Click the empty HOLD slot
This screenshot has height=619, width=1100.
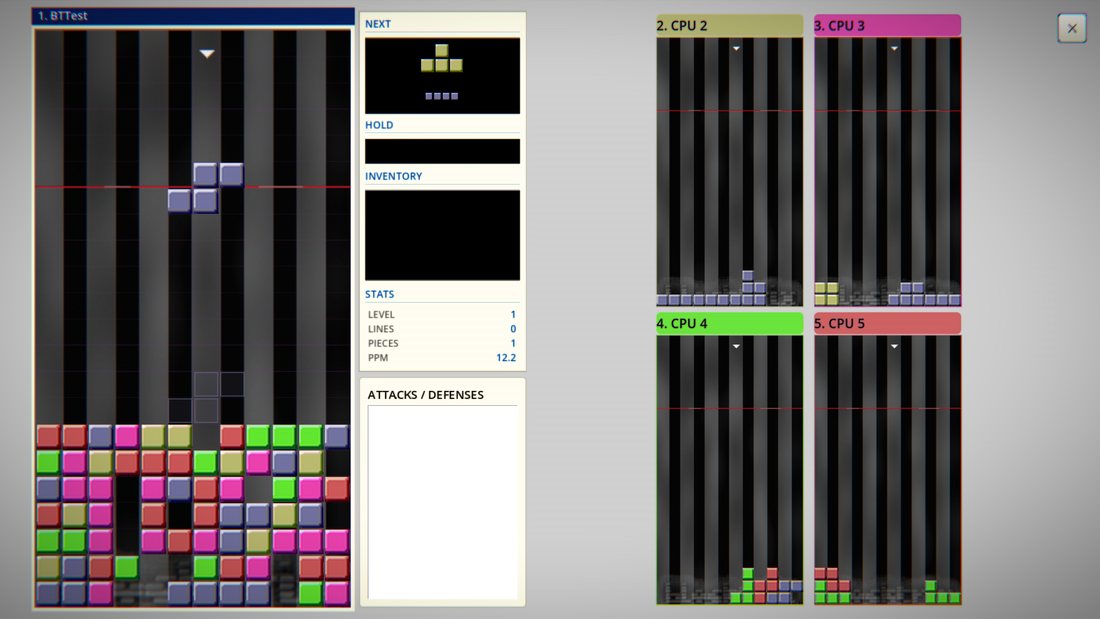point(442,151)
